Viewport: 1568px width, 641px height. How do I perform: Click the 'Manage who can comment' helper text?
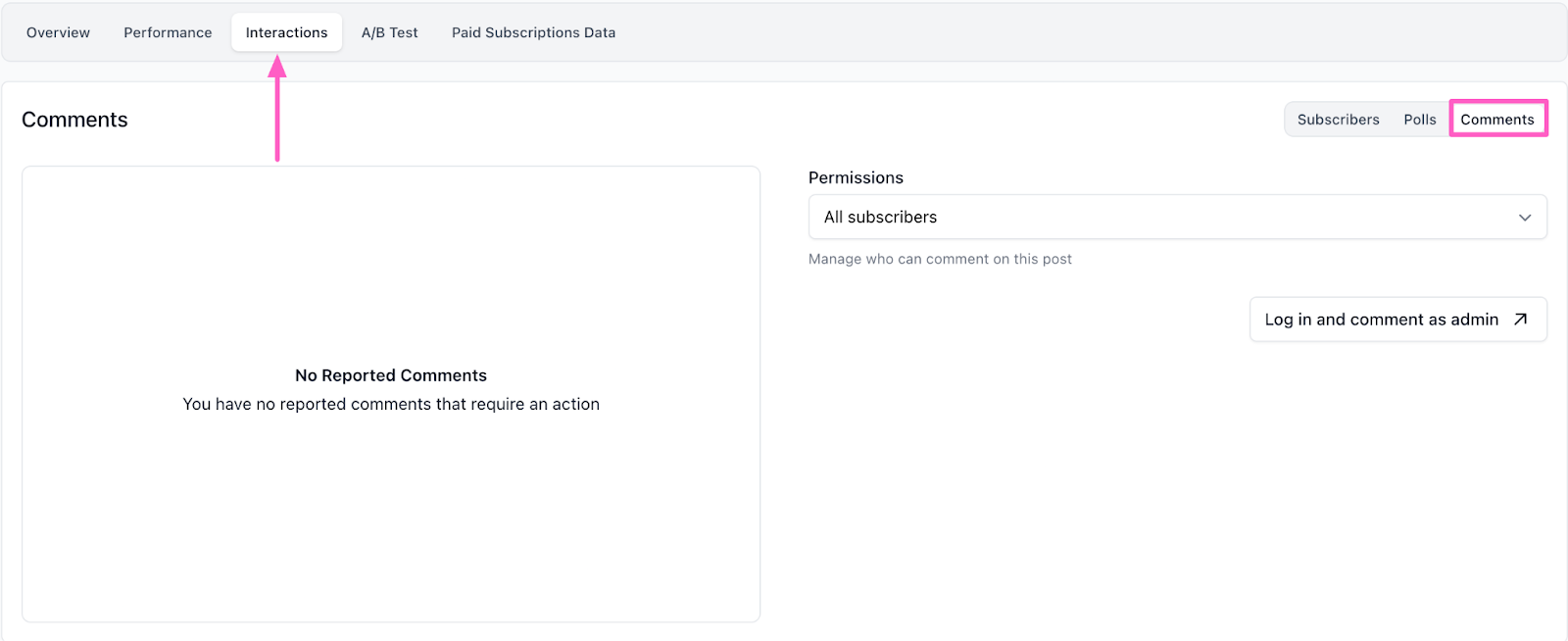coord(940,259)
